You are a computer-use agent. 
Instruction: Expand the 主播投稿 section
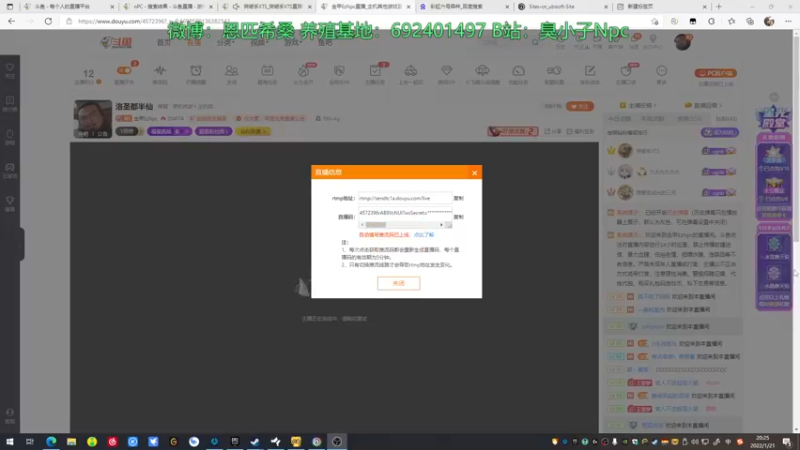[x=638, y=105]
